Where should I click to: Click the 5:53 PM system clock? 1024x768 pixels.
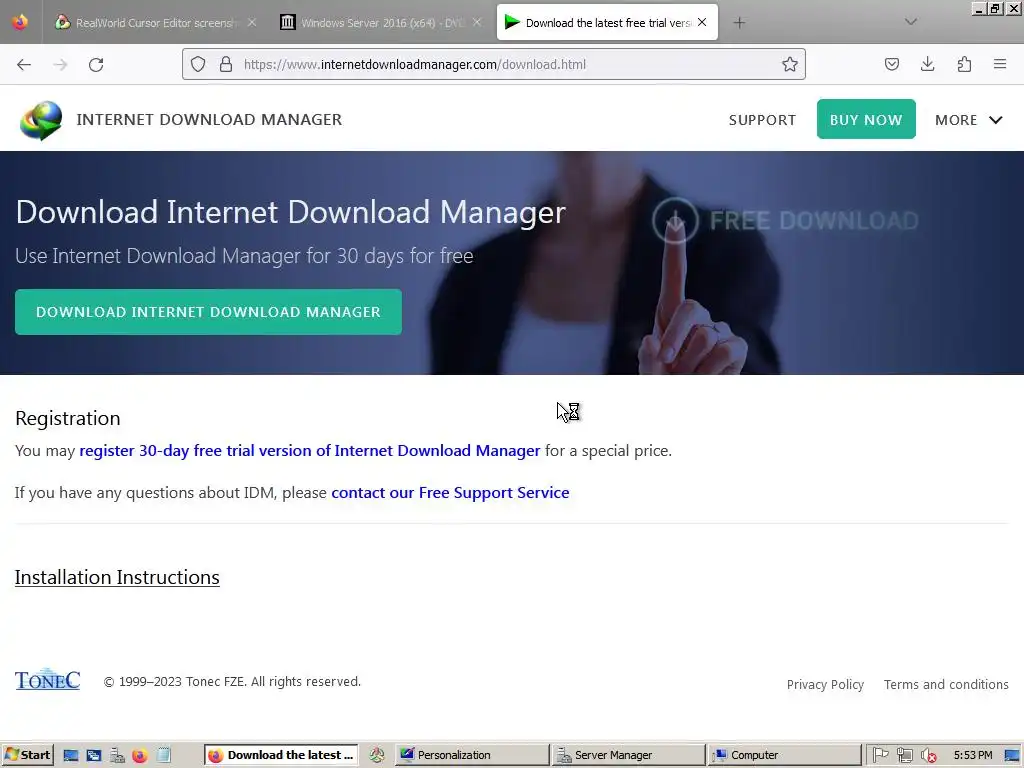[x=972, y=755]
